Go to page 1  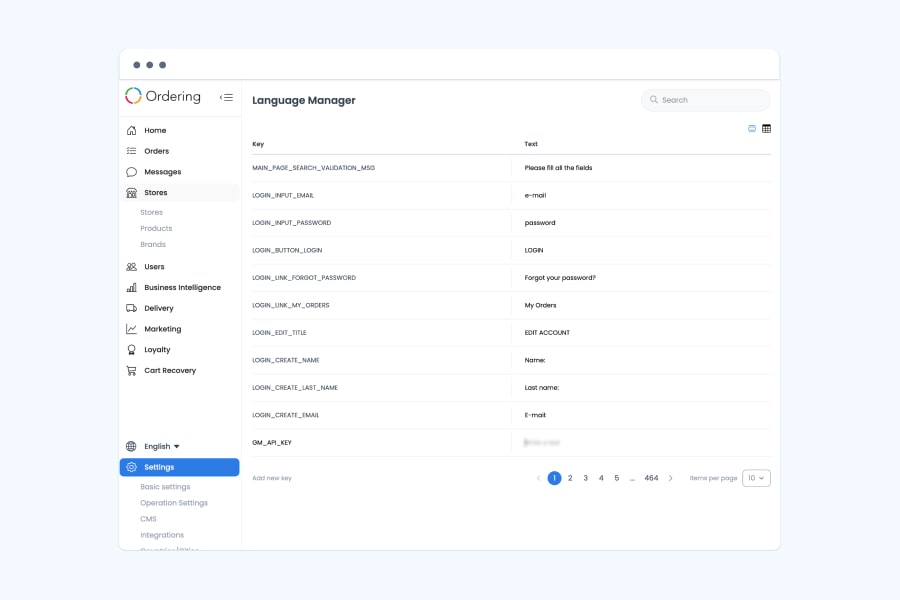(554, 478)
